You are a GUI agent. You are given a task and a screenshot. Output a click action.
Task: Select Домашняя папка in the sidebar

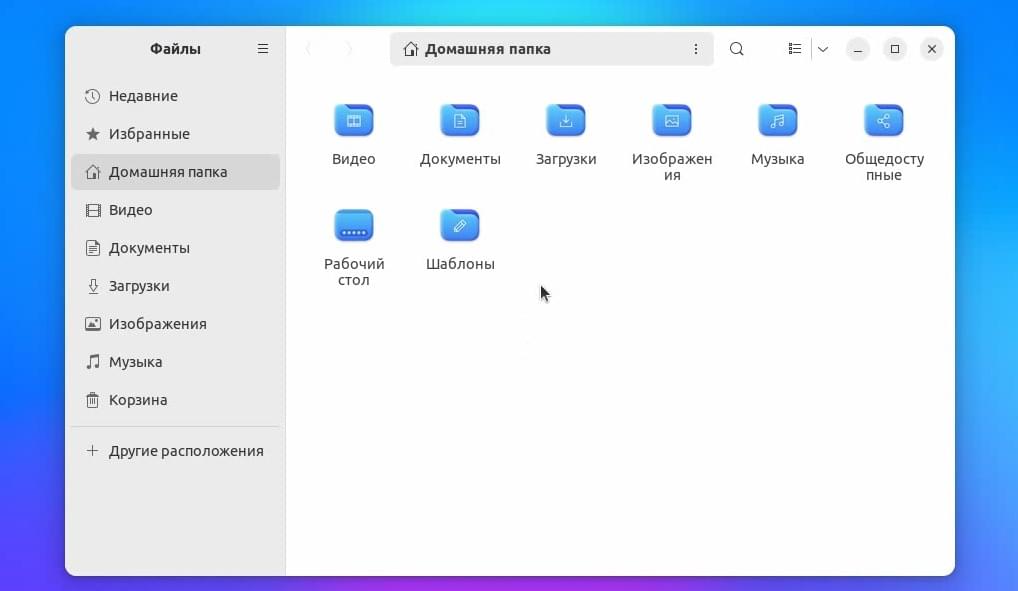click(175, 172)
